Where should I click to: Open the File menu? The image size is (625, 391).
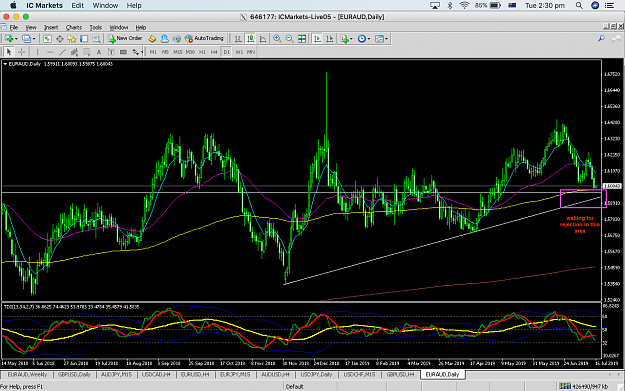[14, 28]
